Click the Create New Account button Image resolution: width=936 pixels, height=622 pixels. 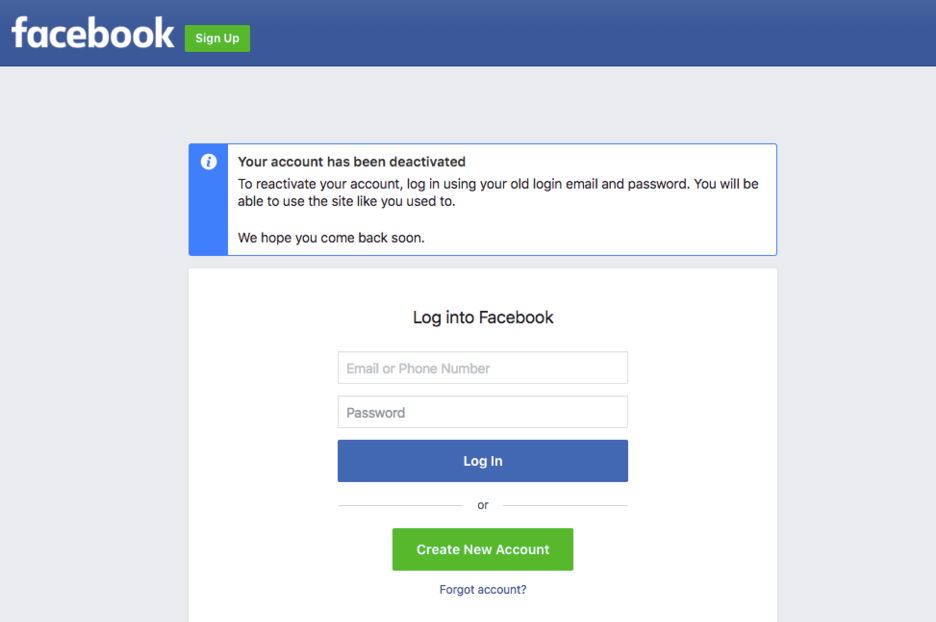click(482, 549)
